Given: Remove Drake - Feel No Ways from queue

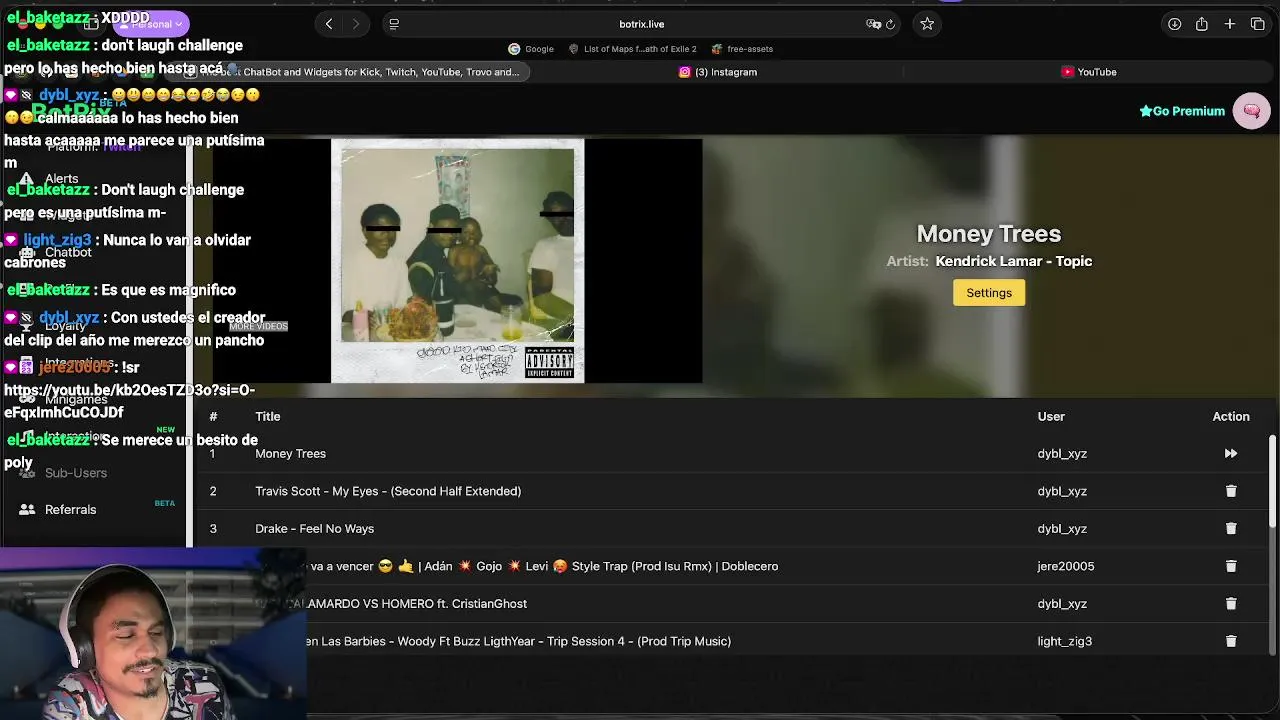Looking at the screenshot, I should (1231, 529).
